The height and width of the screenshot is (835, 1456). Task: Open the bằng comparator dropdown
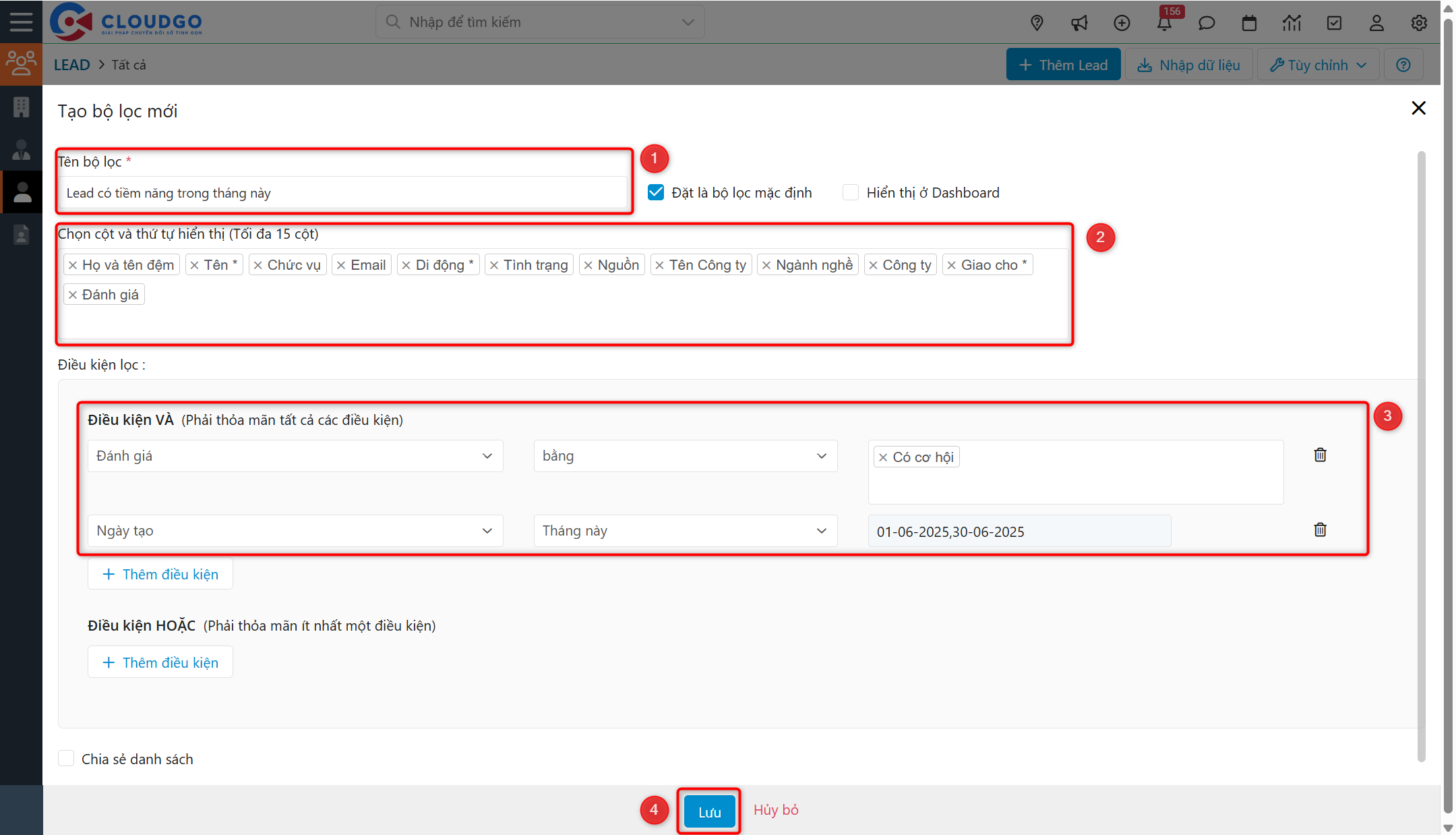click(x=685, y=456)
